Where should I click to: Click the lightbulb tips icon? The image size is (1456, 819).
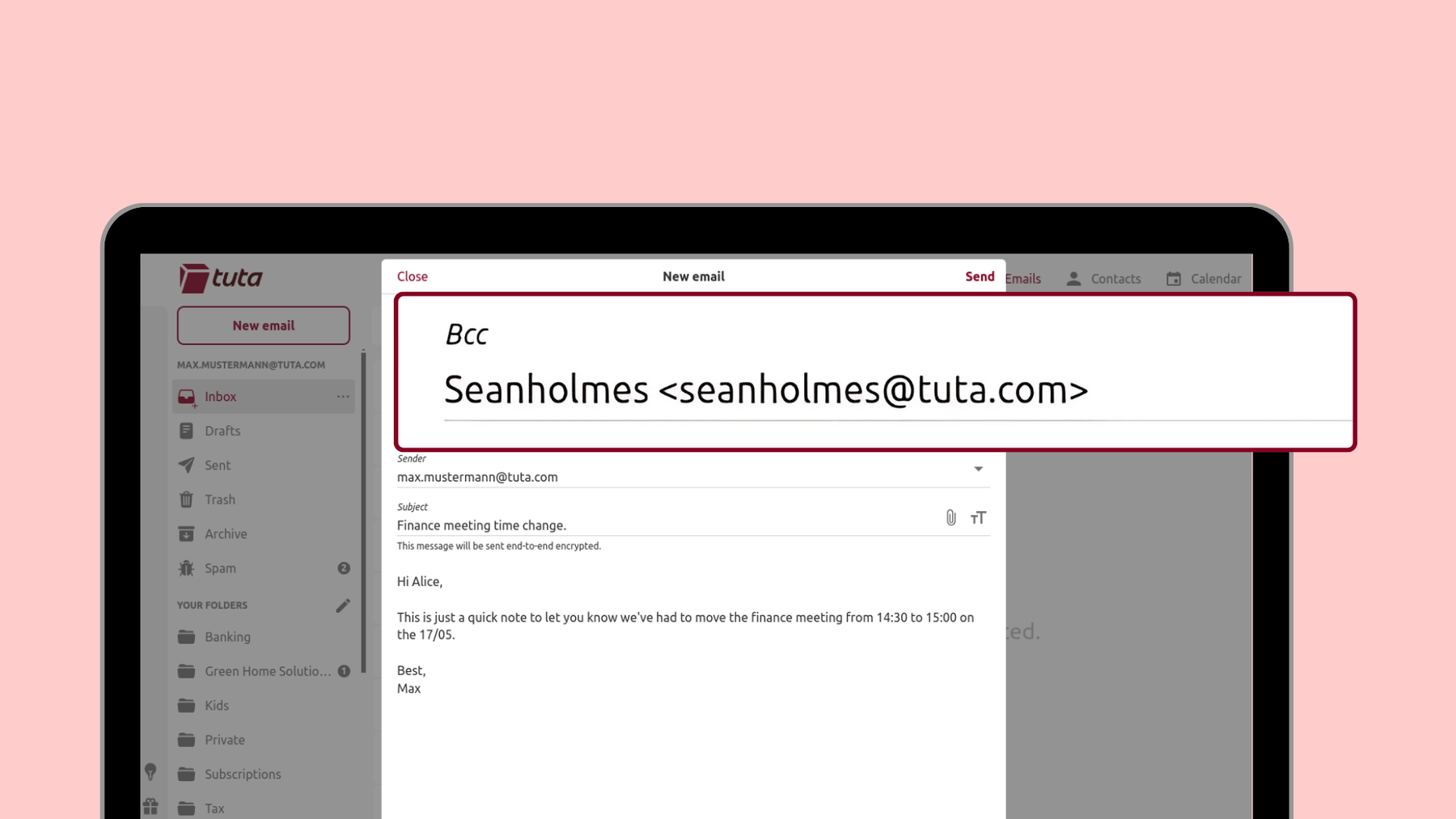(x=150, y=771)
